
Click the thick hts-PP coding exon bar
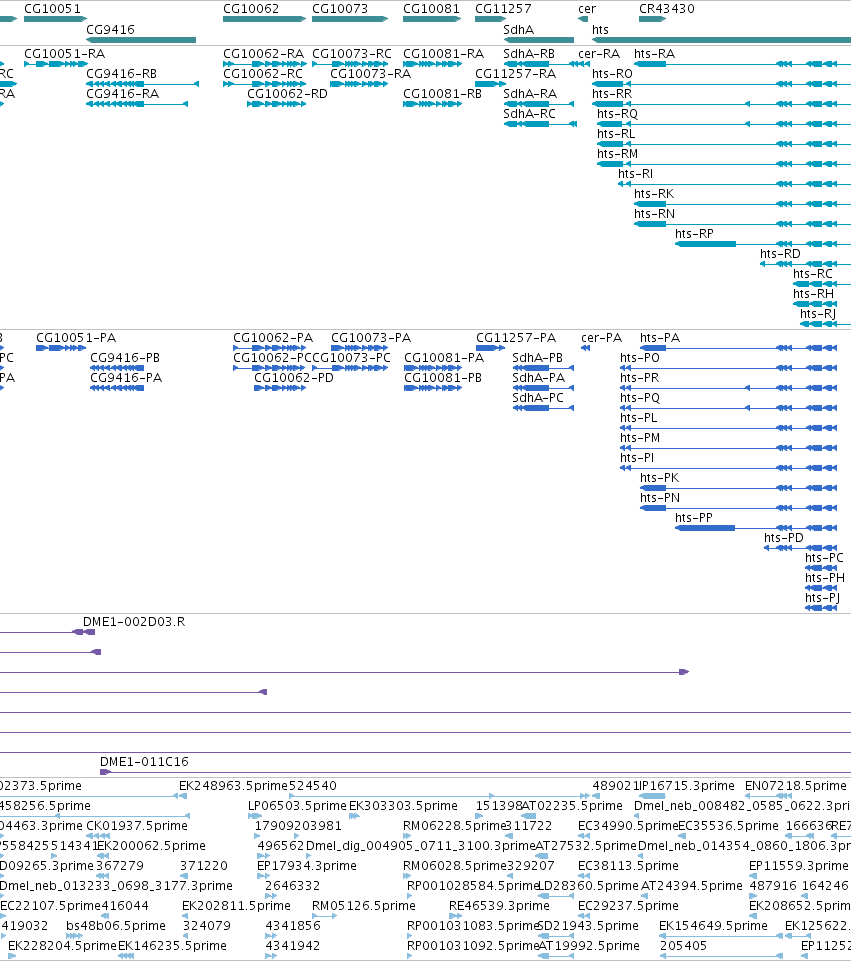(705, 528)
